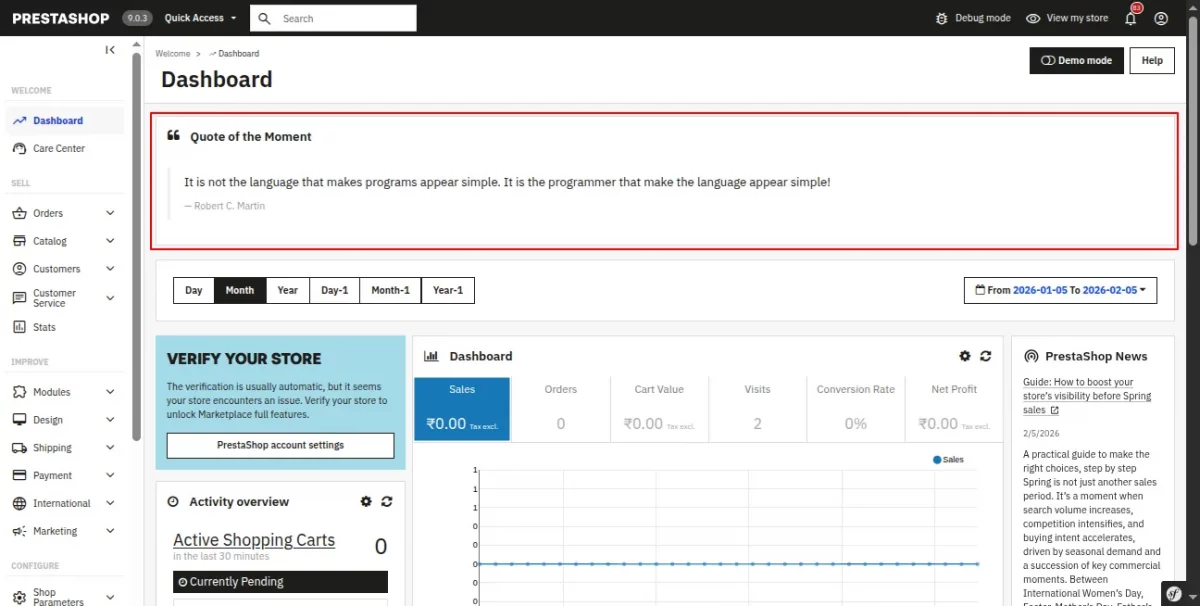Screen dimensions: 1200x606
Task: Click the Shop Parameters gear icon
Action: [x=19, y=597]
